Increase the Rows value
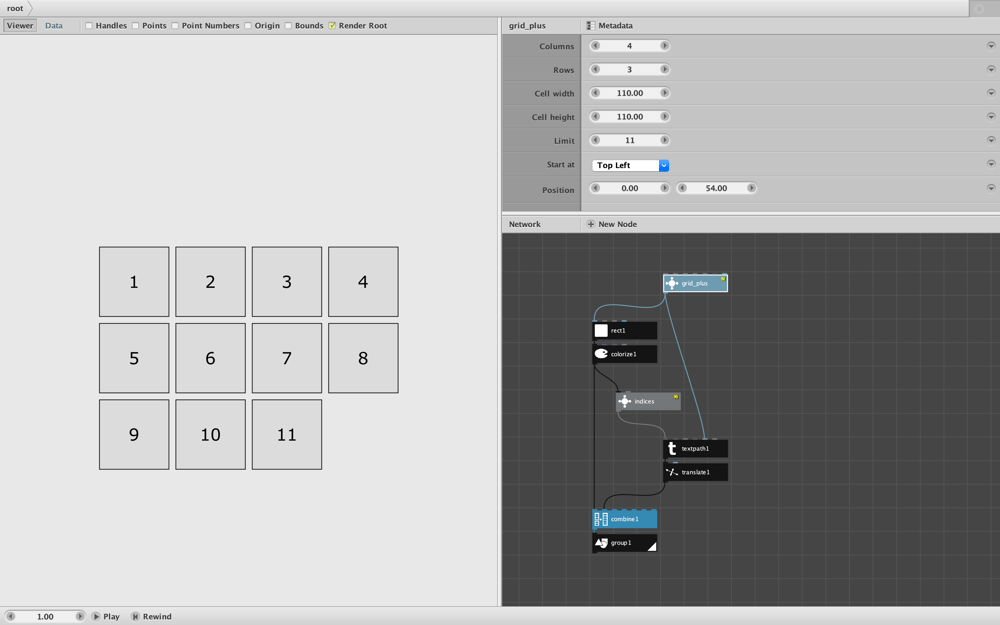The image size is (1000, 625). (664, 69)
